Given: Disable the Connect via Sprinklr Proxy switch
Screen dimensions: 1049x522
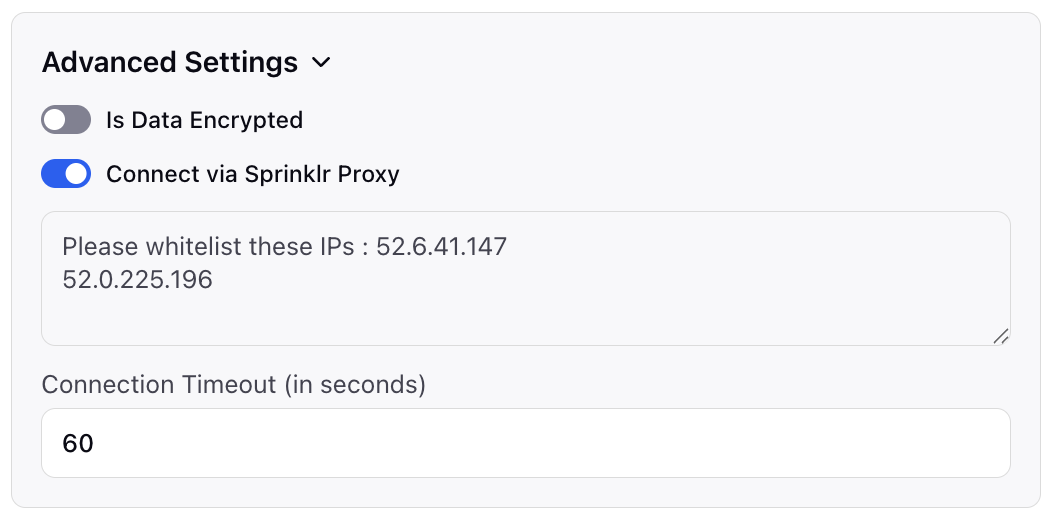Looking at the screenshot, I should coord(66,173).
